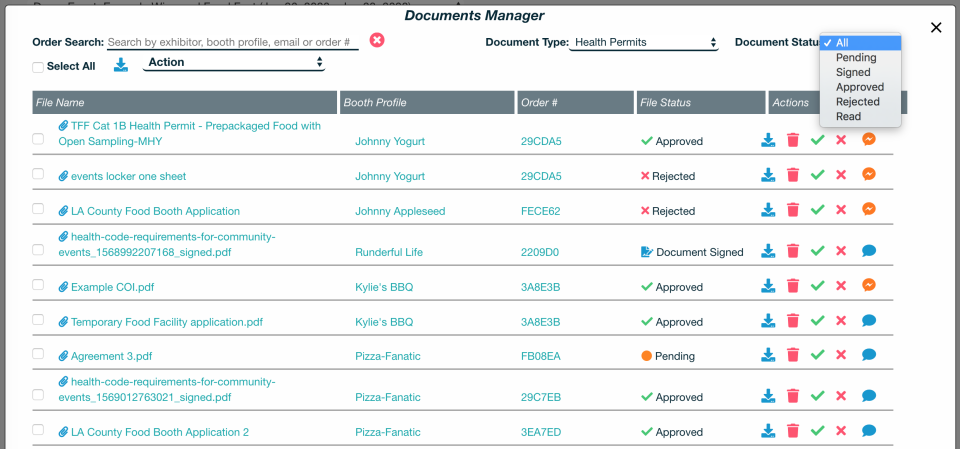
Task: Download the events locker one sheet file
Action: click(768, 176)
